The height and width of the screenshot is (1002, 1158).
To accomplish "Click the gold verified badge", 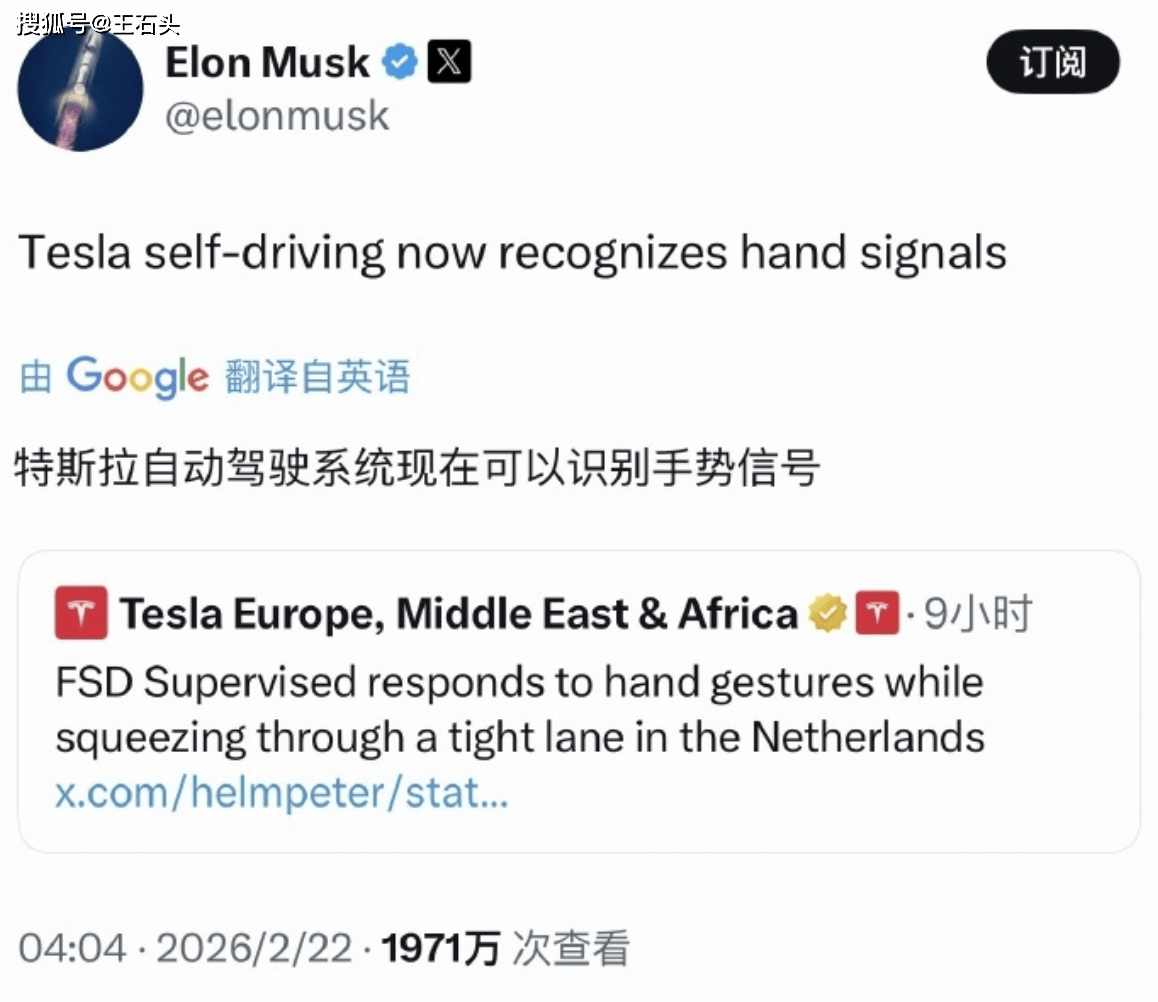I will pos(828,614).
